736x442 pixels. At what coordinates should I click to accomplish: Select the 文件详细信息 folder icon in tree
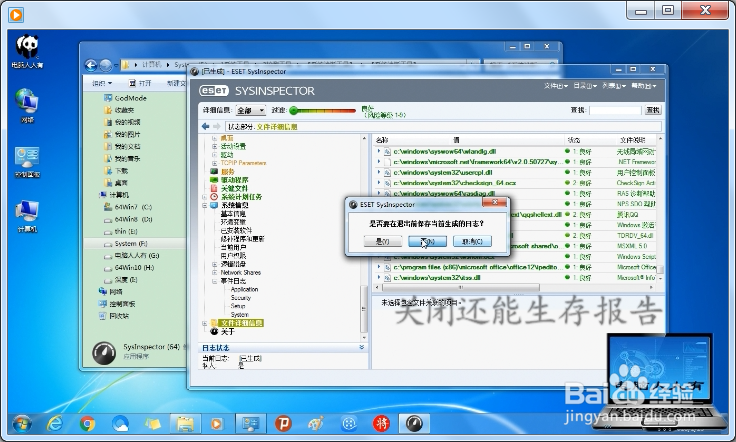click(x=214, y=323)
